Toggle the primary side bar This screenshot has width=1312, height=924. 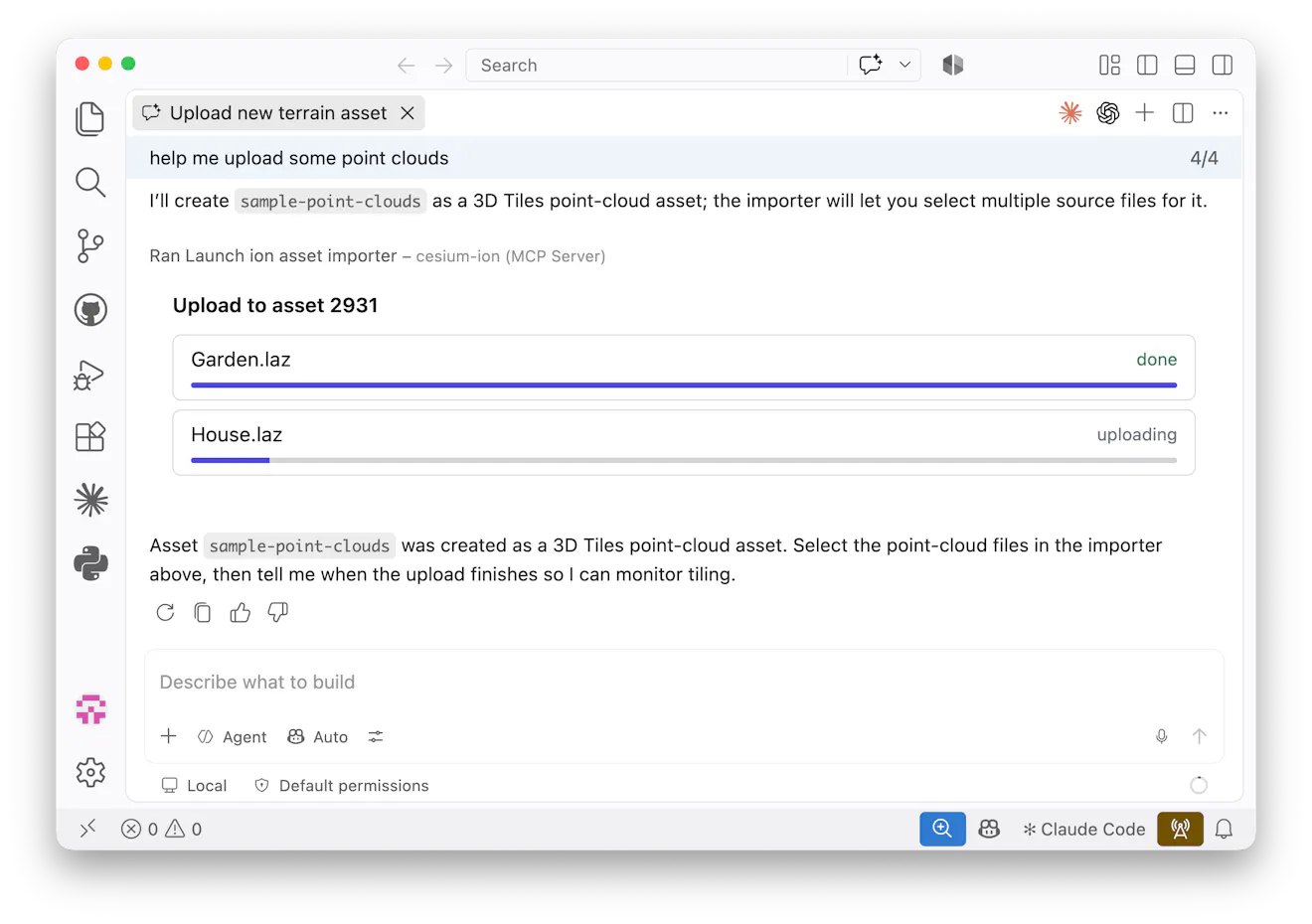click(x=1147, y=66)
